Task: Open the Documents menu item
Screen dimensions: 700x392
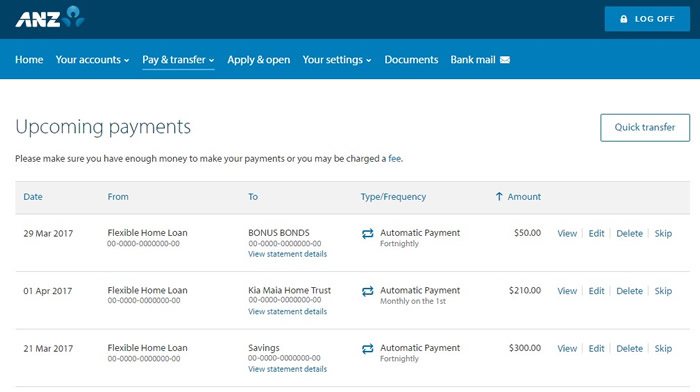Action: pos(411,60)
